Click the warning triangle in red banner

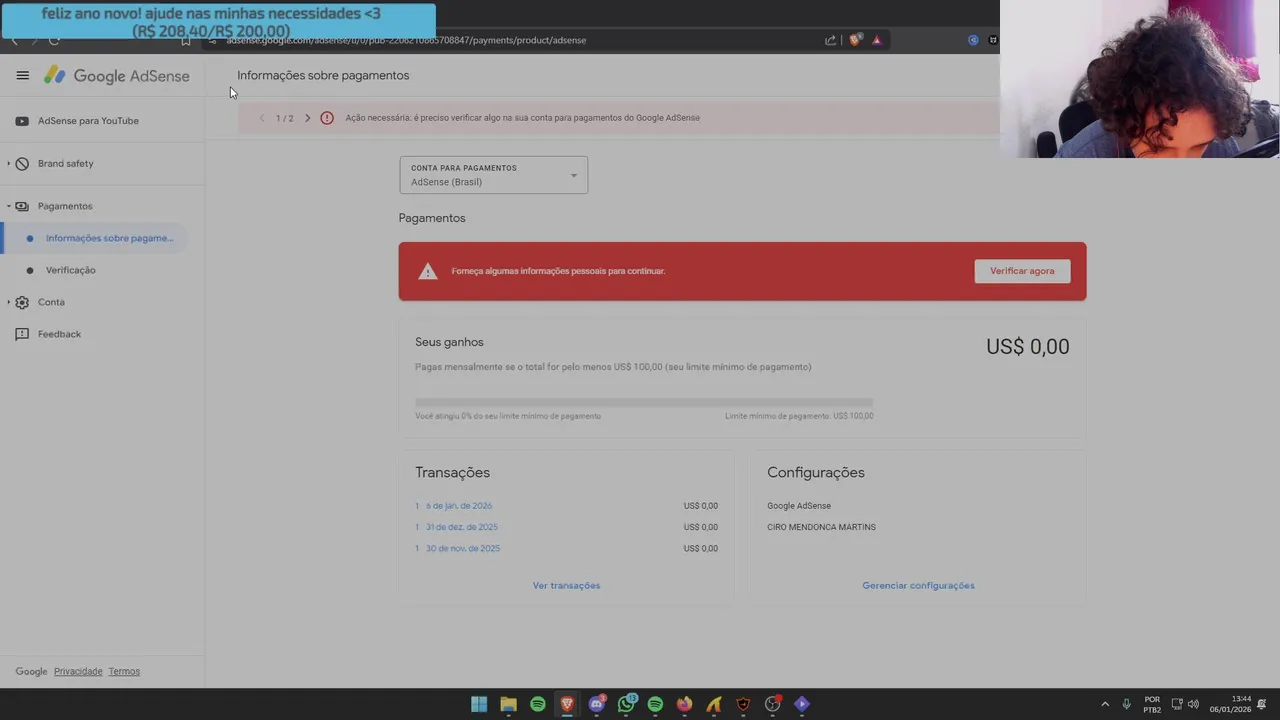pos(428,271)
